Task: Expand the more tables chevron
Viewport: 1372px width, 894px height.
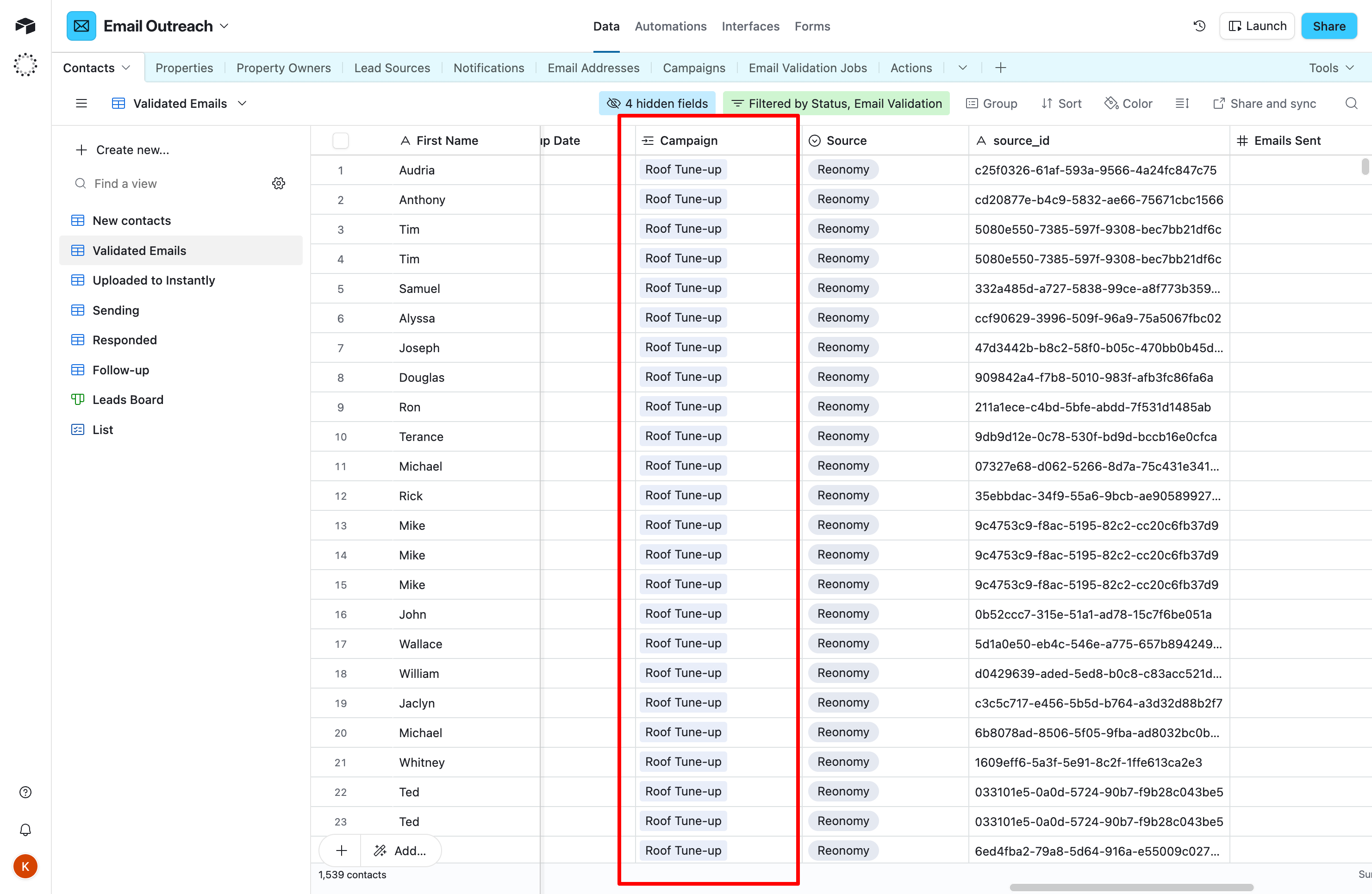Action: click(962, 68)
